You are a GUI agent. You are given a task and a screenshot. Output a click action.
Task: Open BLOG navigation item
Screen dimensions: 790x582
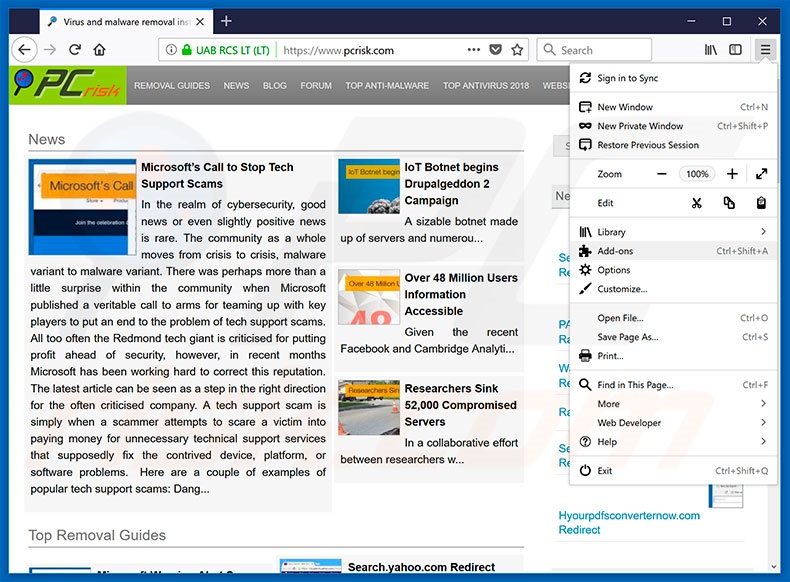[275, 86]
